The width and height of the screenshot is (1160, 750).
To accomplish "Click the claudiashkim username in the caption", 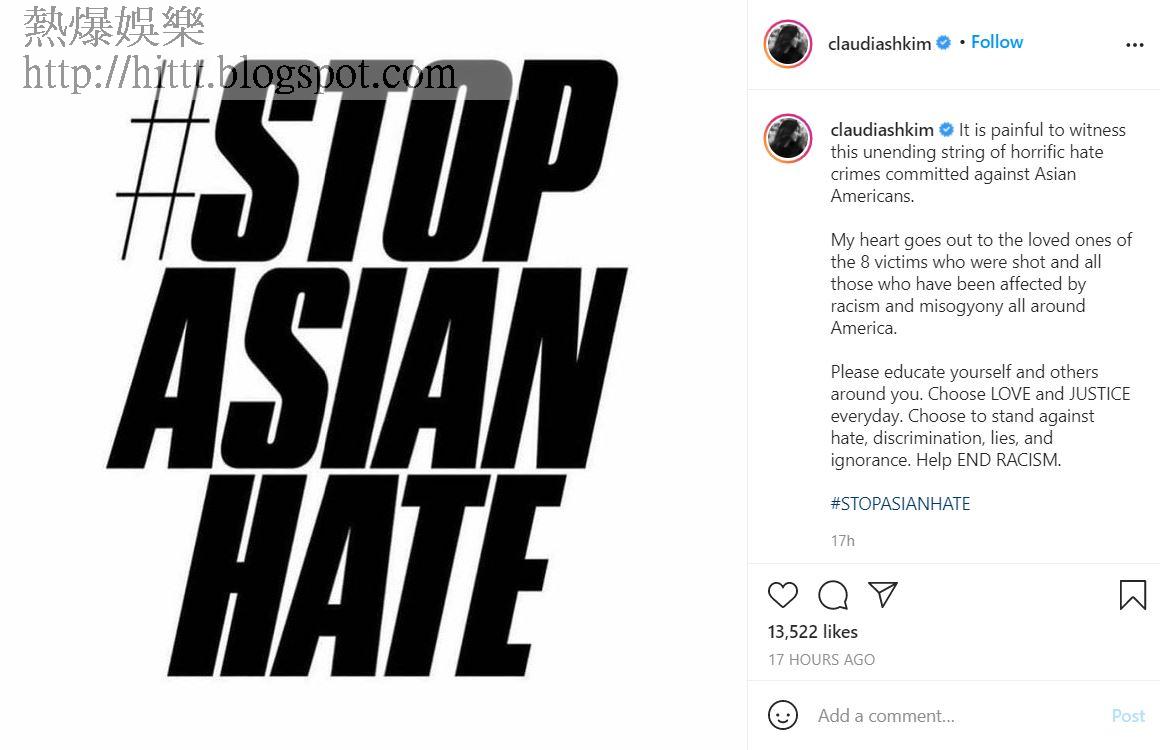I will [882, 130].
